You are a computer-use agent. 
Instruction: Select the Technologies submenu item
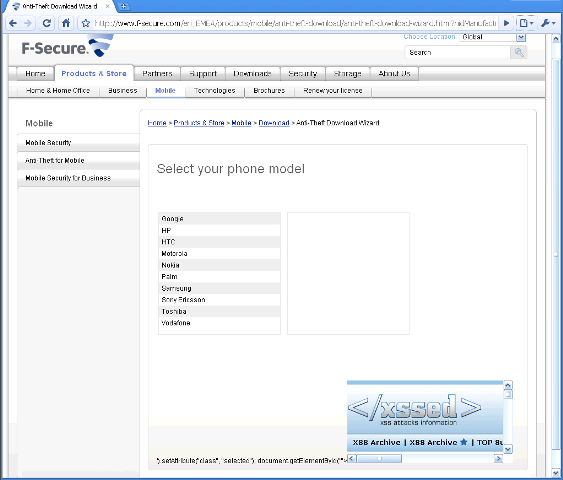(215, 91)
